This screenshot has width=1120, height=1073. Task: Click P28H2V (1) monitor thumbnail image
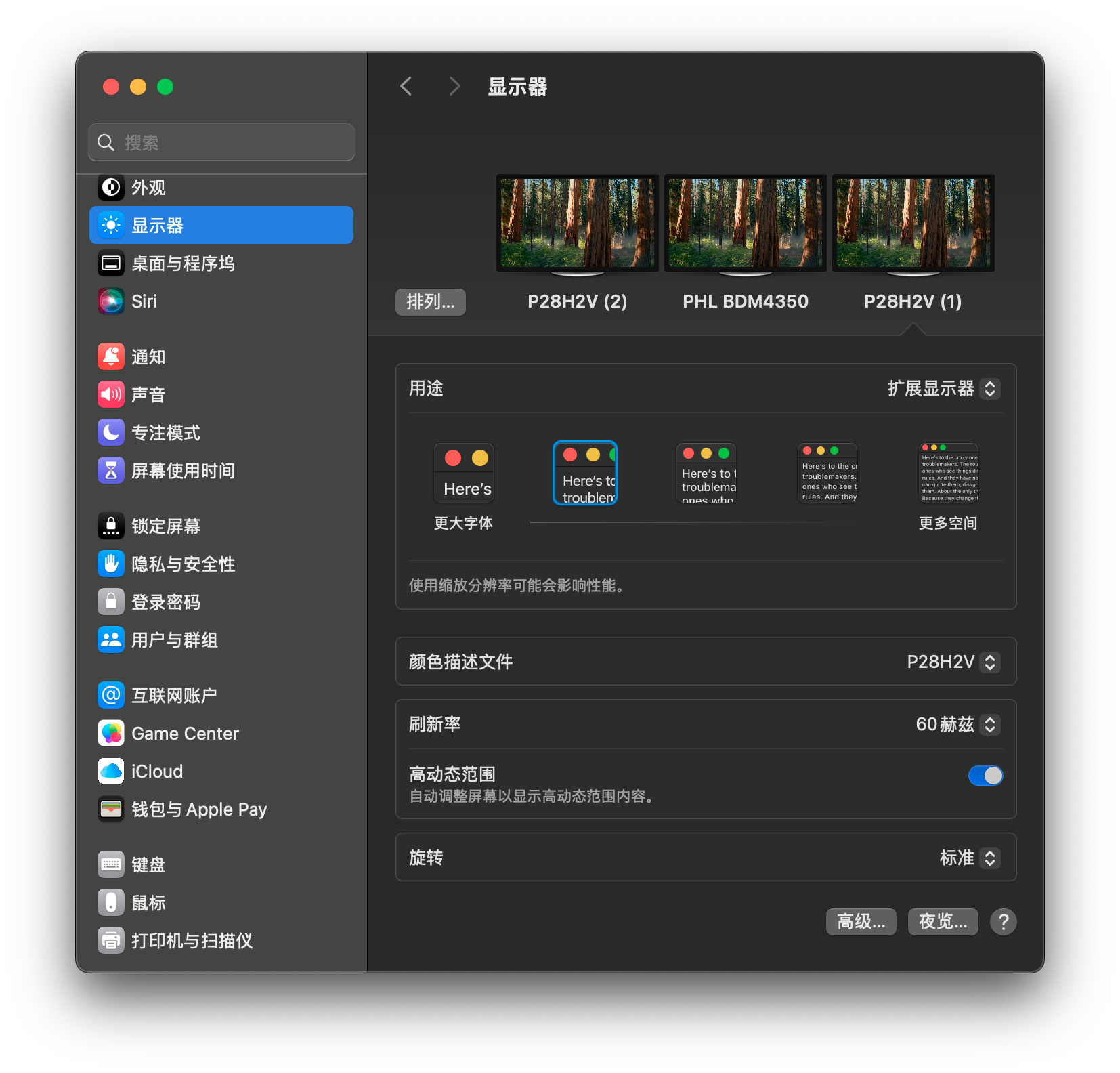(913, 225)
